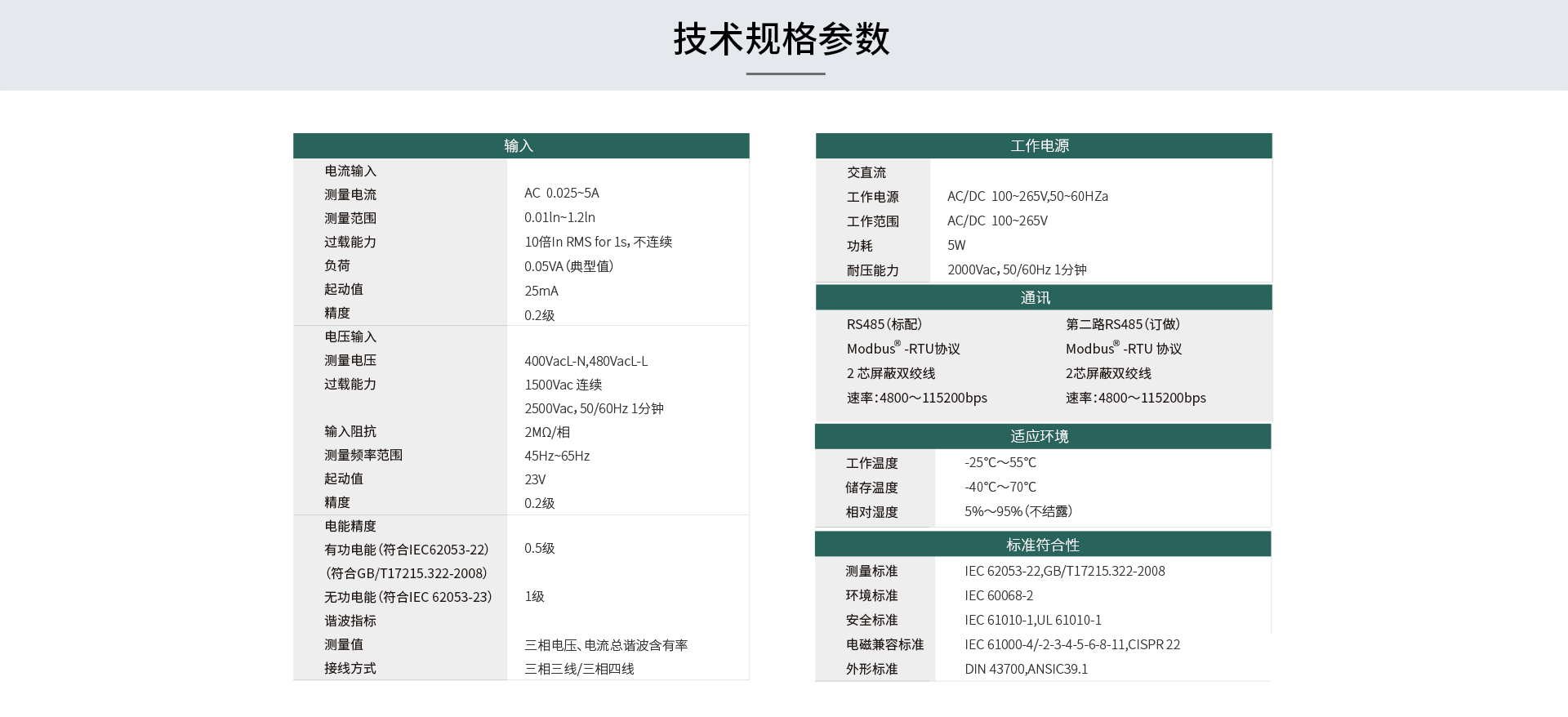The width and height of the screenshot is (1568, 717).
Task: Click the value 三相三线/三相四线
Action: point(579,669)
